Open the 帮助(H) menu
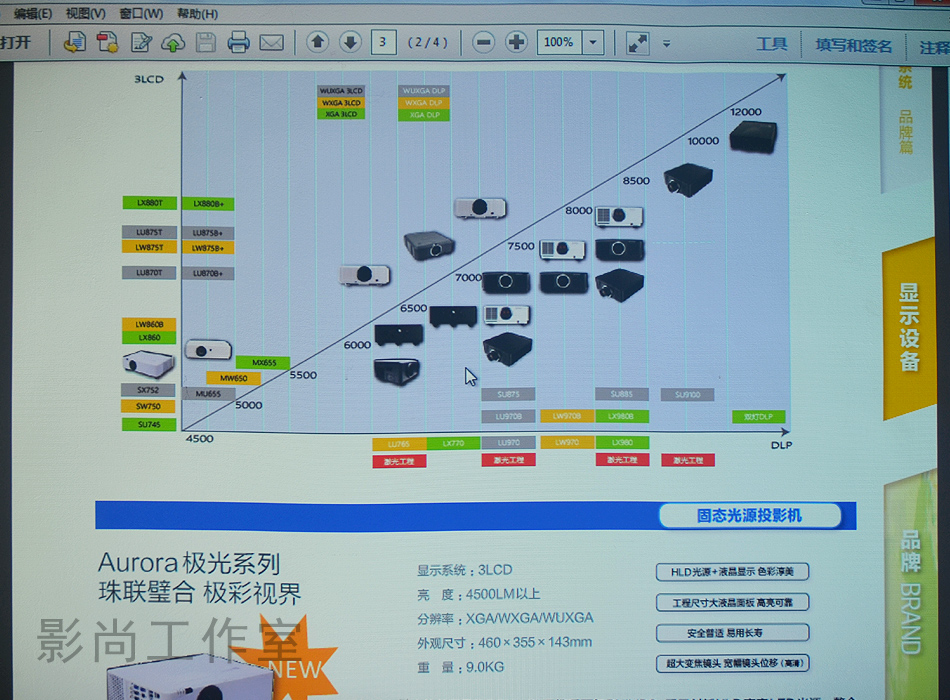This screenshot has width=950, height=700. (x=198, y=13)
